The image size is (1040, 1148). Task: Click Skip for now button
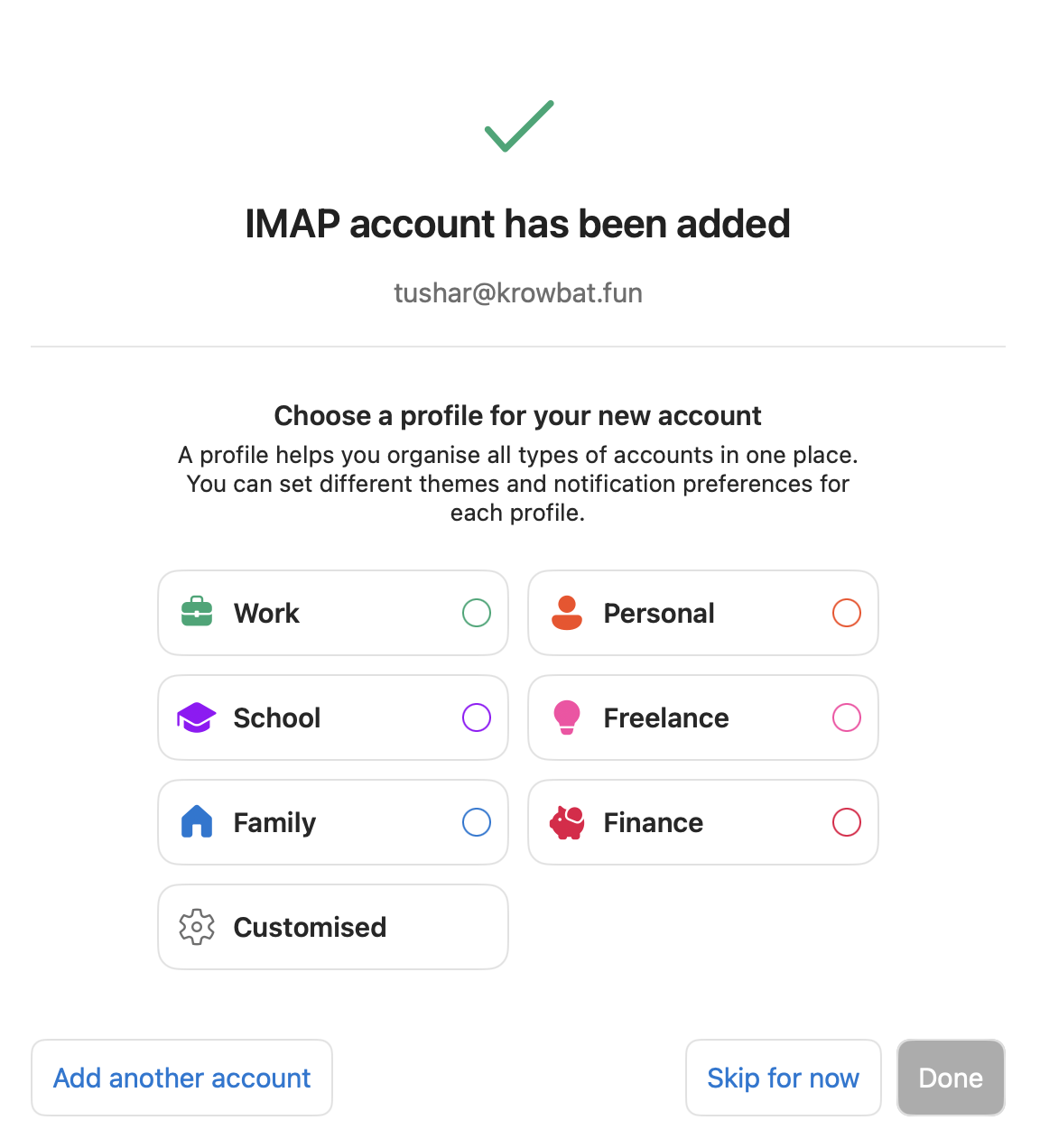[x=784, y=1078]
